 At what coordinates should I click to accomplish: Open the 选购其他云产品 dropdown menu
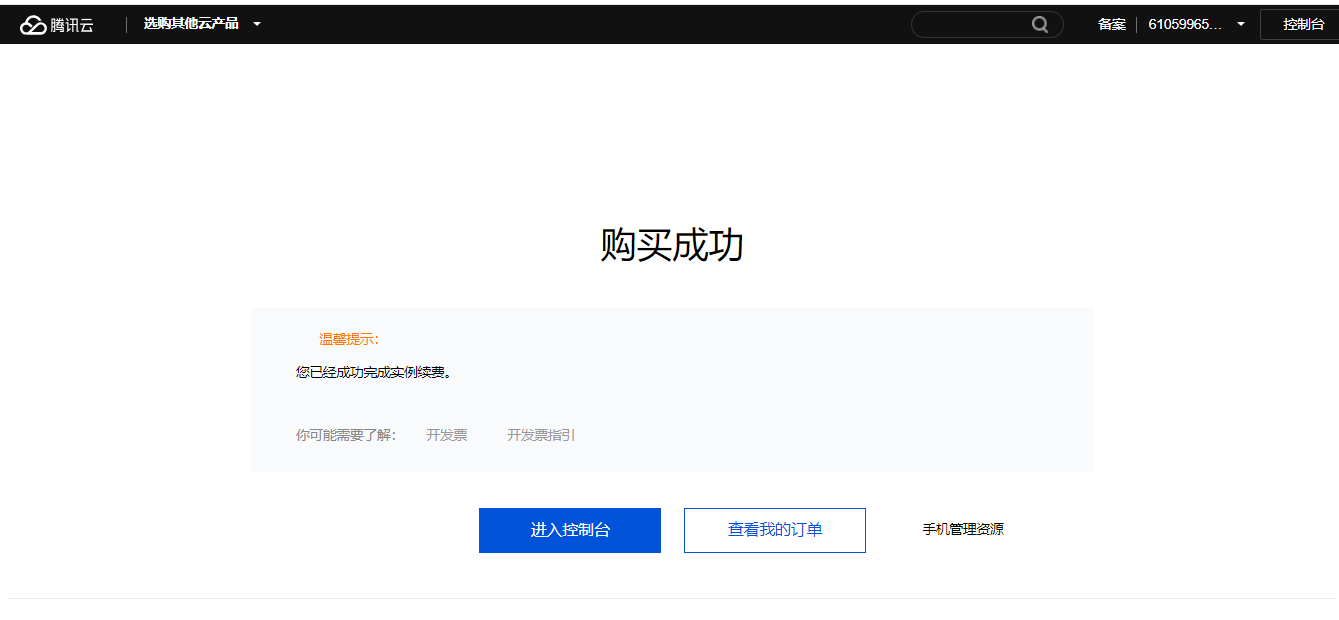202,24
